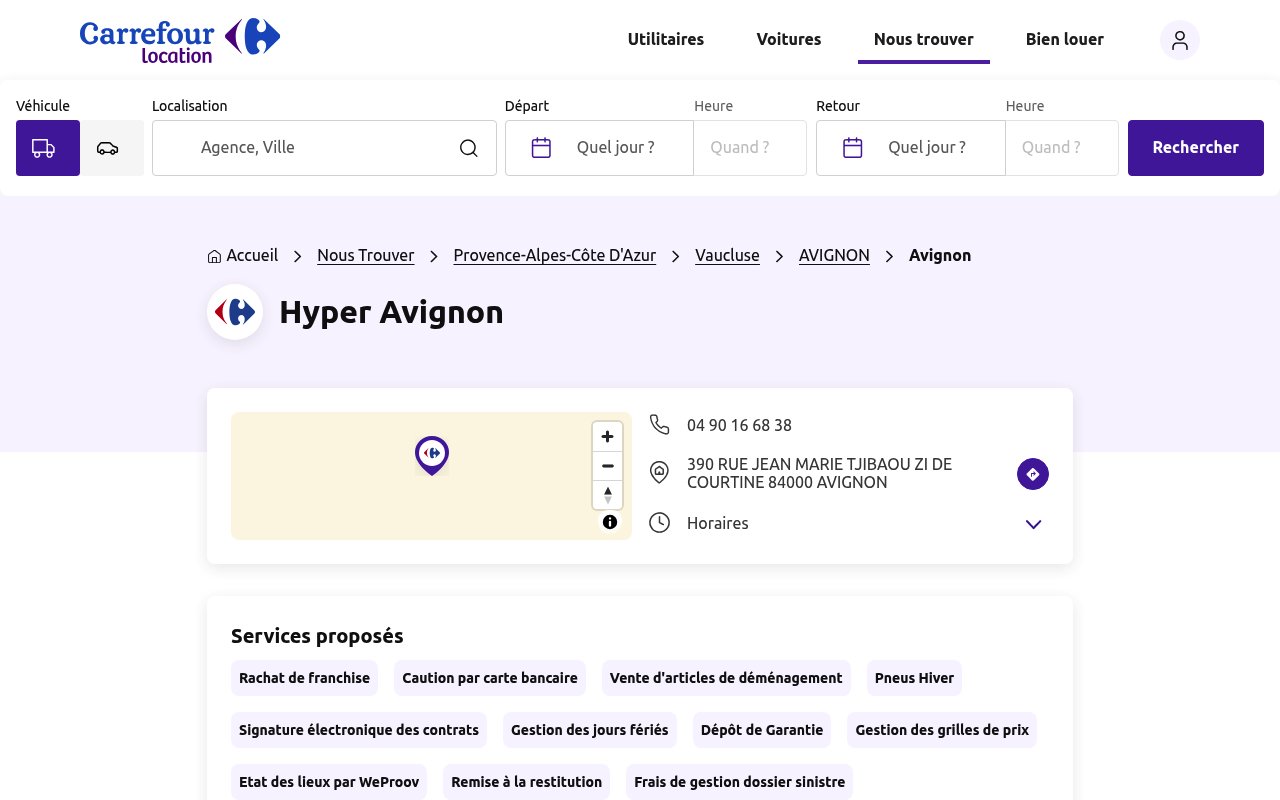Open map attribution info icon
1280x800 pixels.
[x=610, y=522]
